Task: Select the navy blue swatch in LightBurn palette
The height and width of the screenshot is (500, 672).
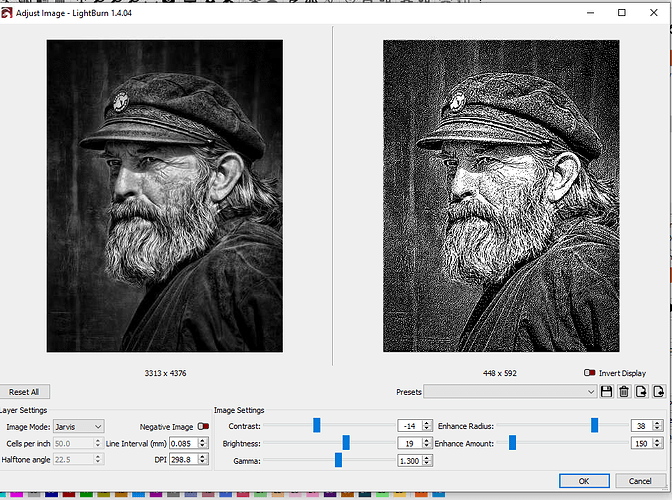Action: (x=51, y=495)
